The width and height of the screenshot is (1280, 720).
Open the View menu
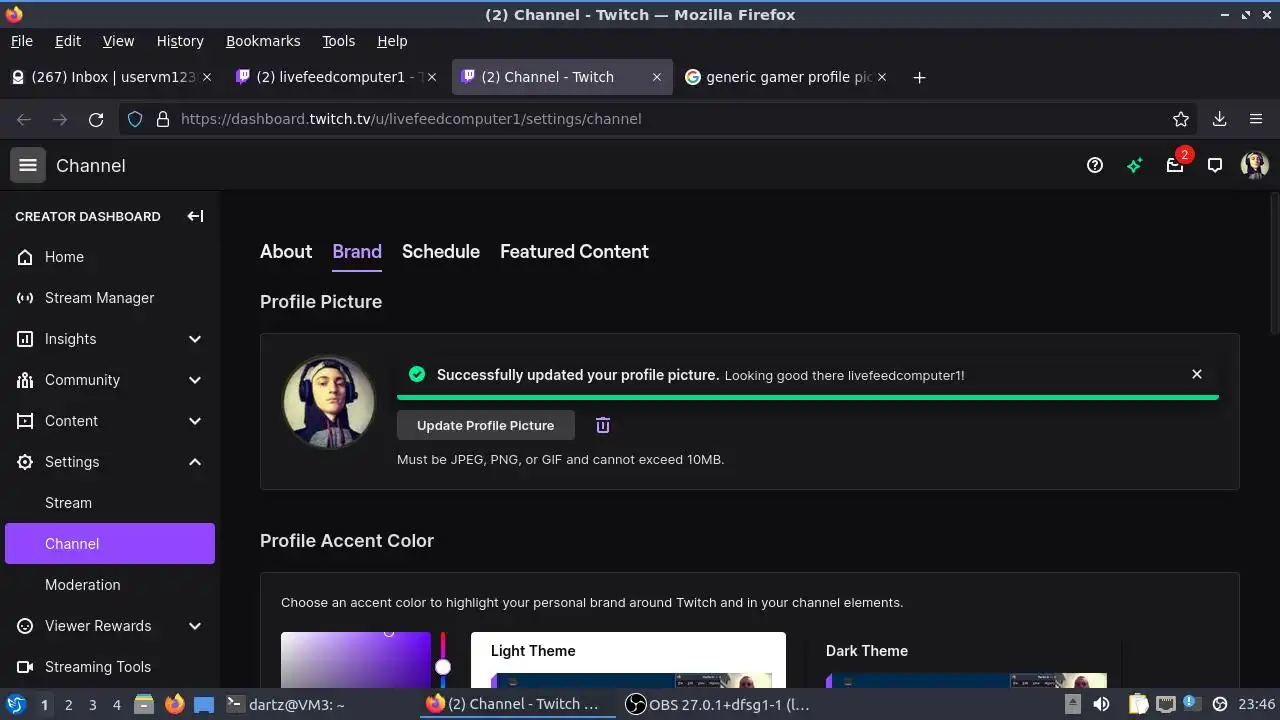pos(118,41)
